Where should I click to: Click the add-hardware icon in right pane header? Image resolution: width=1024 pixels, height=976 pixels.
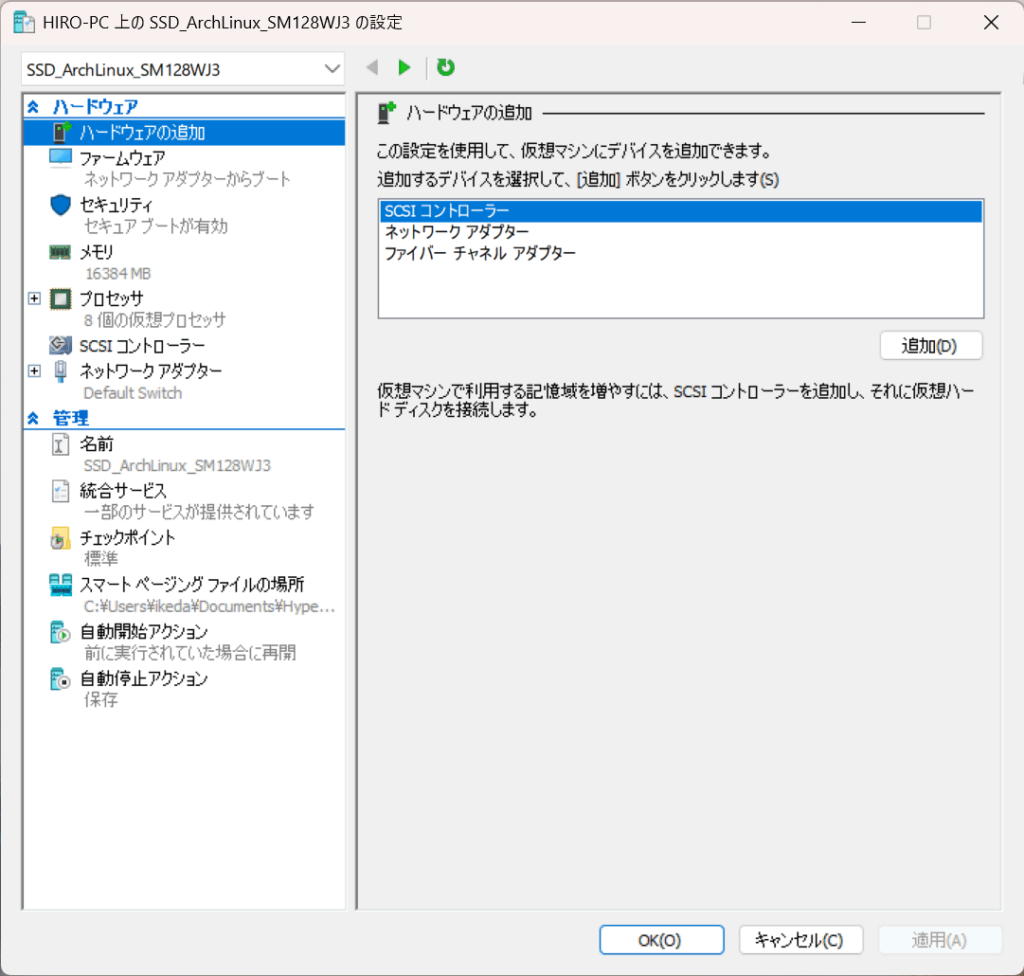tap(387, 112)
